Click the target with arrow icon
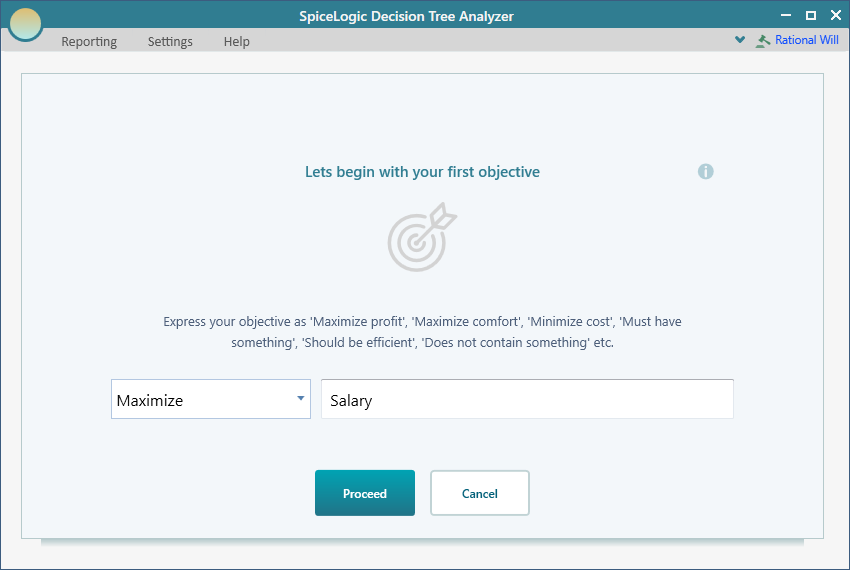This screenshot has width=850, height=570. [422, 238]
